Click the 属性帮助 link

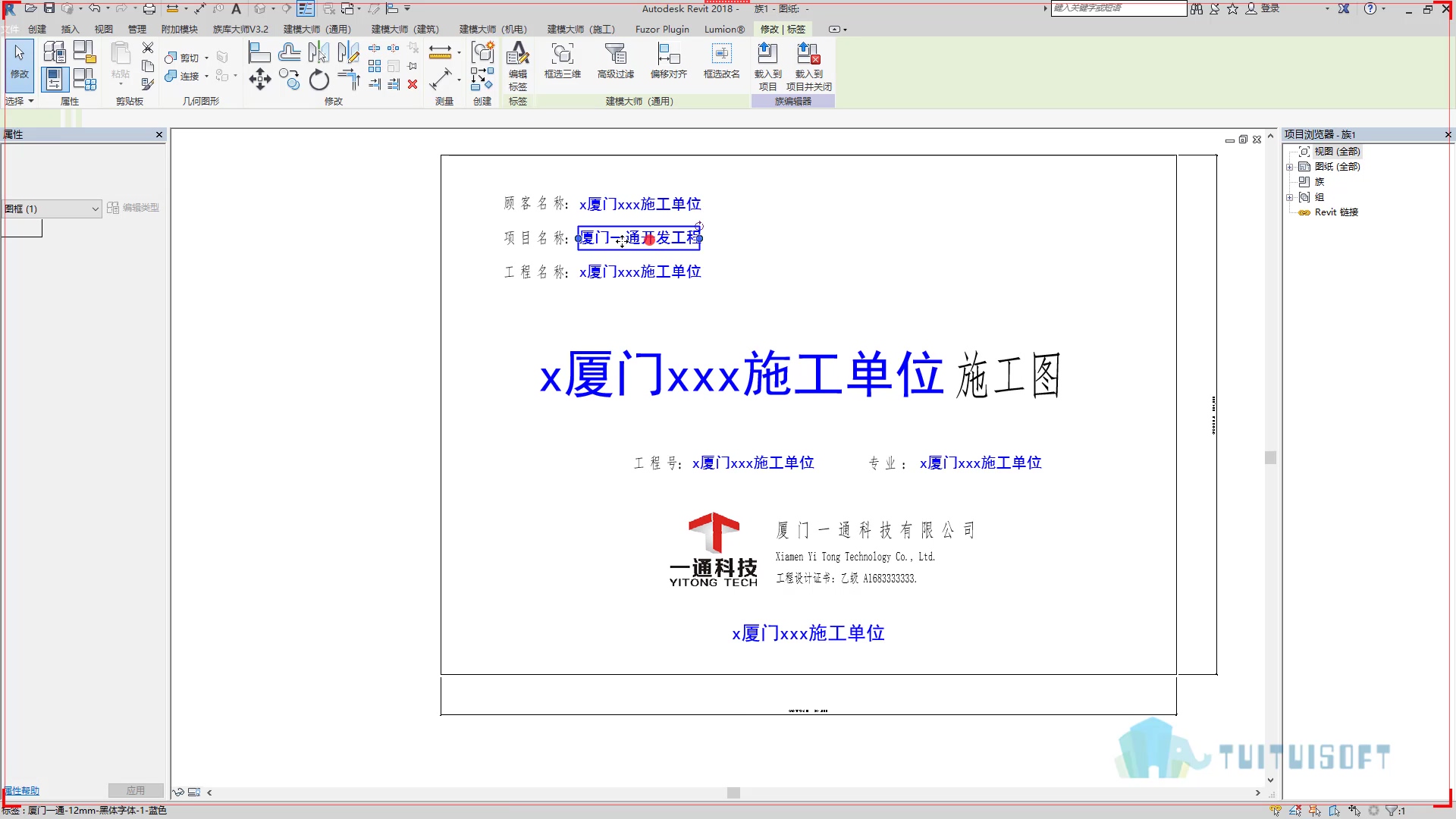(x=22, y=790)
